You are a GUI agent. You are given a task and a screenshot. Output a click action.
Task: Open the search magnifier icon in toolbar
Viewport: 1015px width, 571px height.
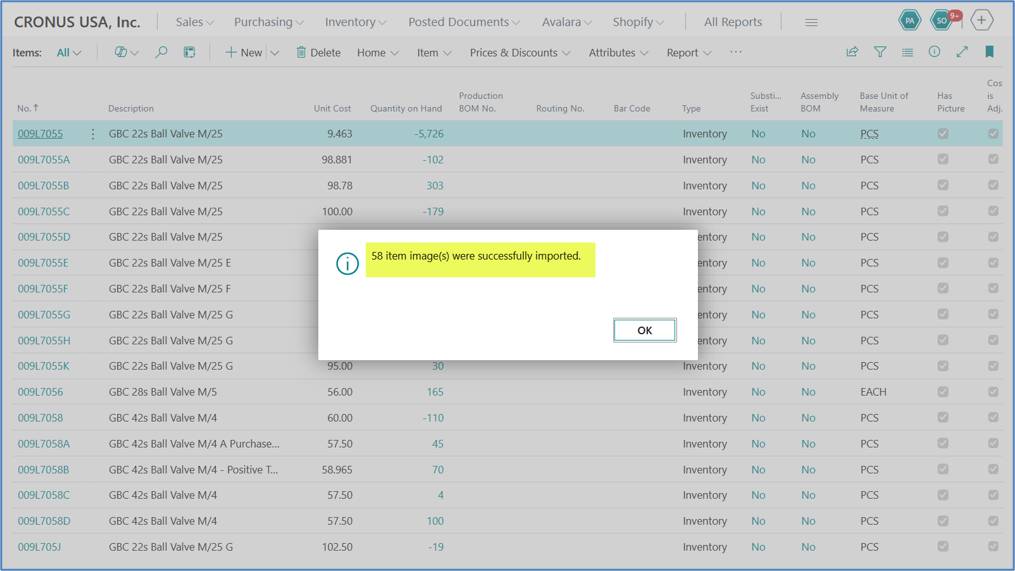[161, 52]
